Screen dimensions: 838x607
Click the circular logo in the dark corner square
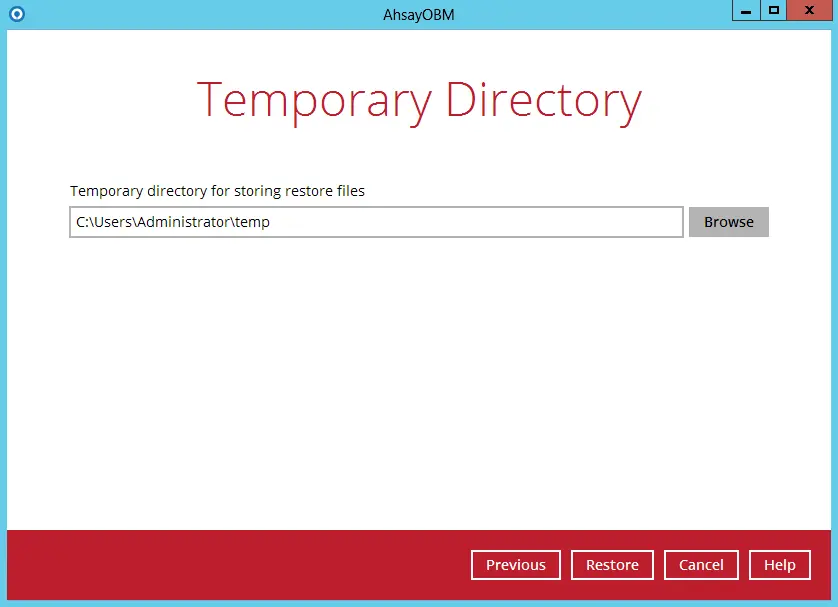[17, 14]
